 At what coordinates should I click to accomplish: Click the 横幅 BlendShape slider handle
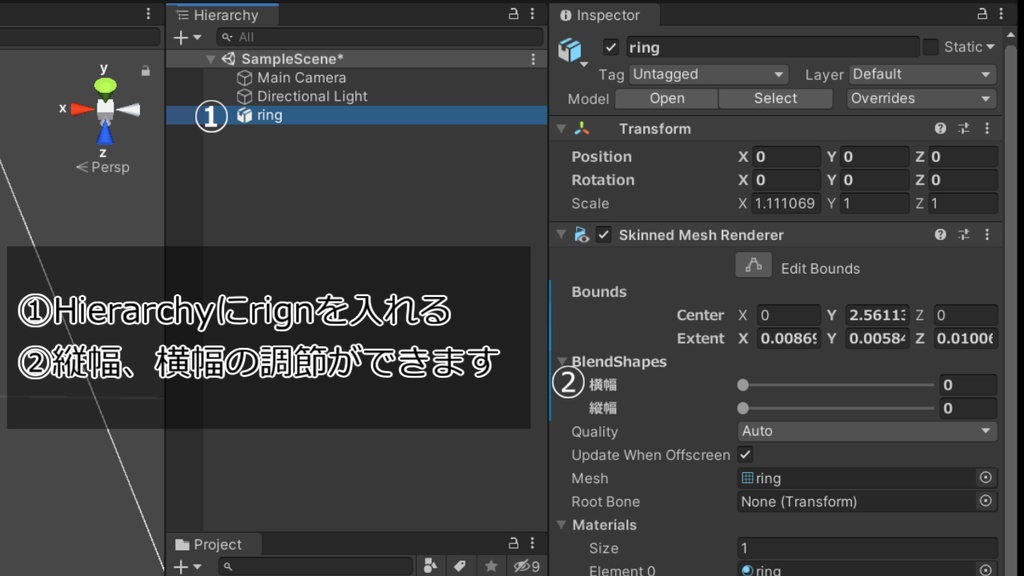click(742, 384)
